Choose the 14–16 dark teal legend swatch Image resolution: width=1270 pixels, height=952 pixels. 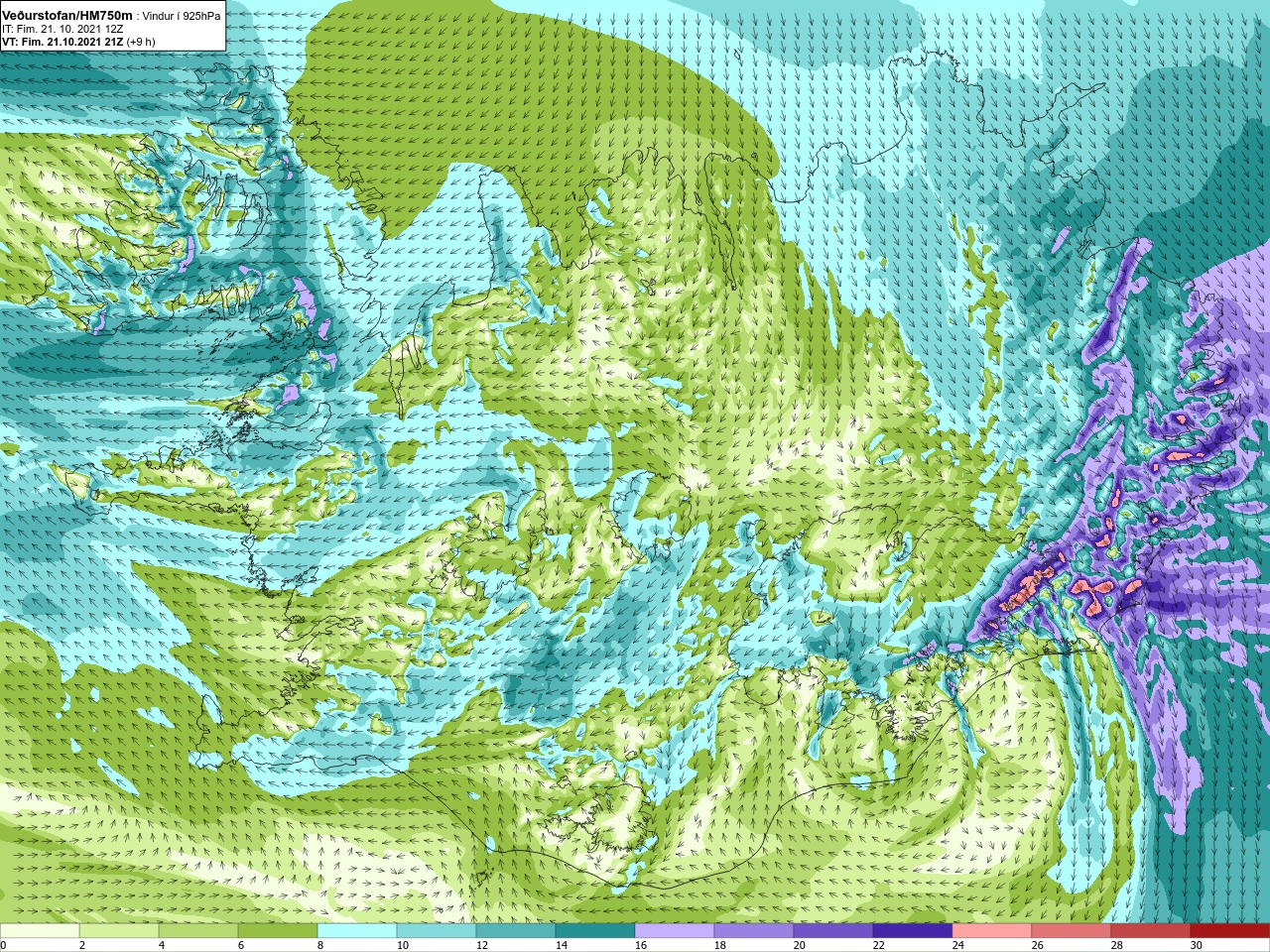coord(595,931)
